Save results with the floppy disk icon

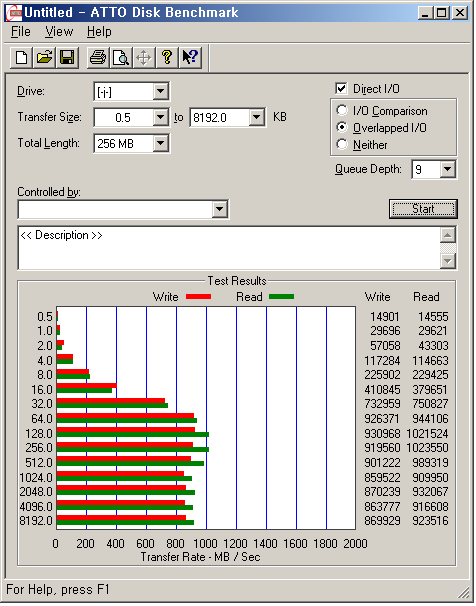(67, 58)
